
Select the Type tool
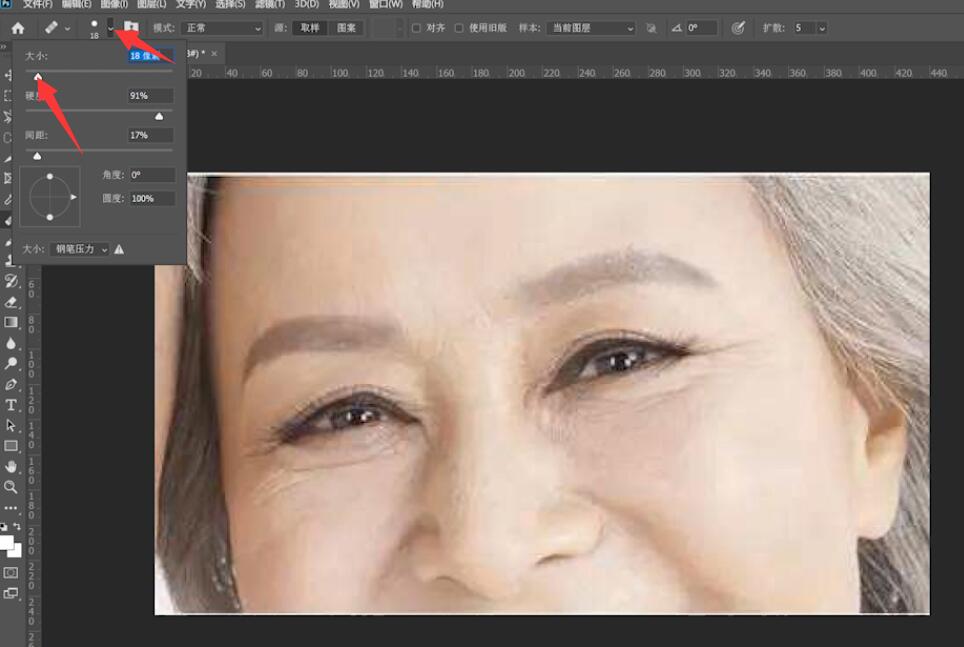tap(10, 405)
